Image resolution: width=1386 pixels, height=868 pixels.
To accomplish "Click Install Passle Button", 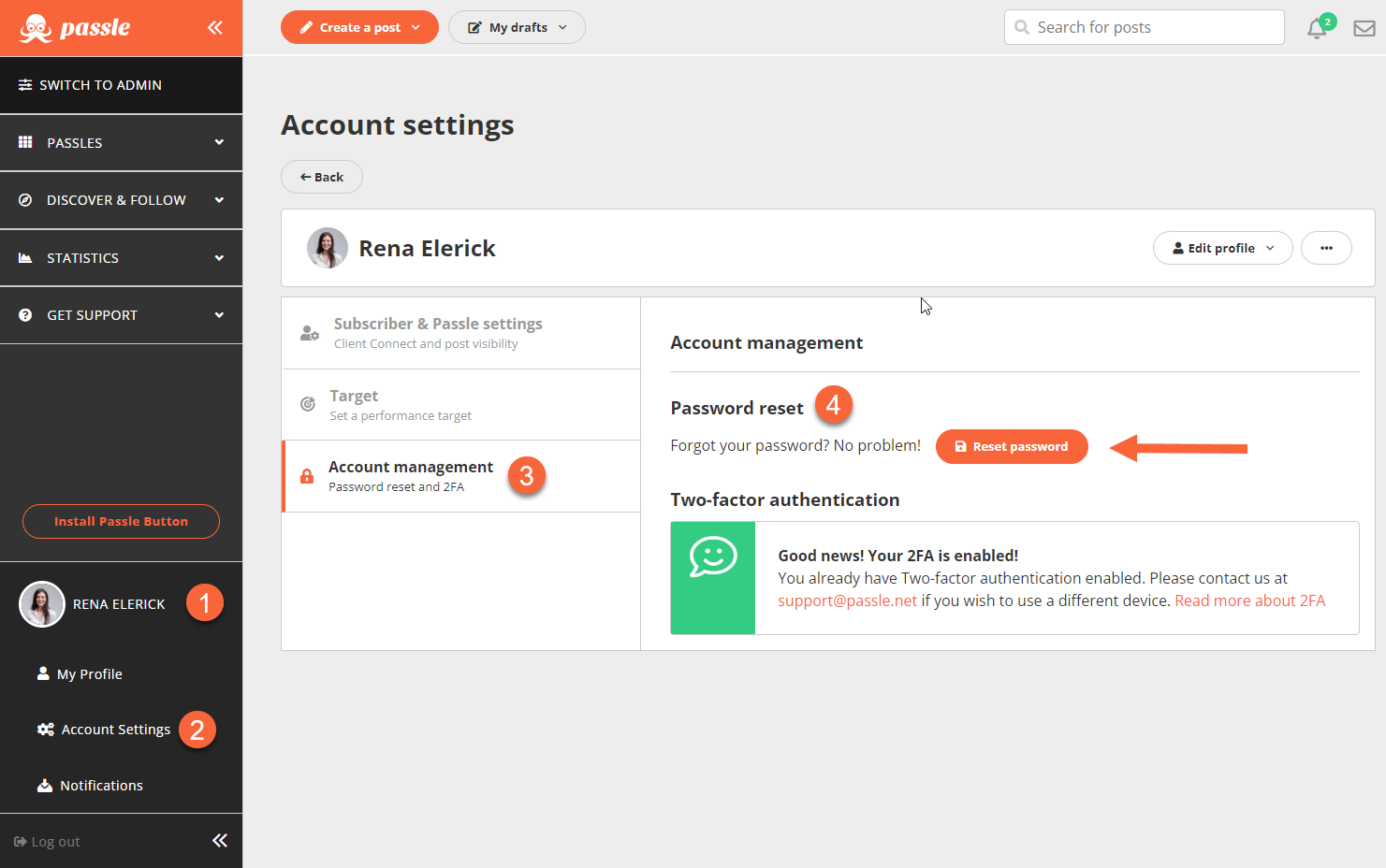I will pyautogui.click(x=121, y=521).
